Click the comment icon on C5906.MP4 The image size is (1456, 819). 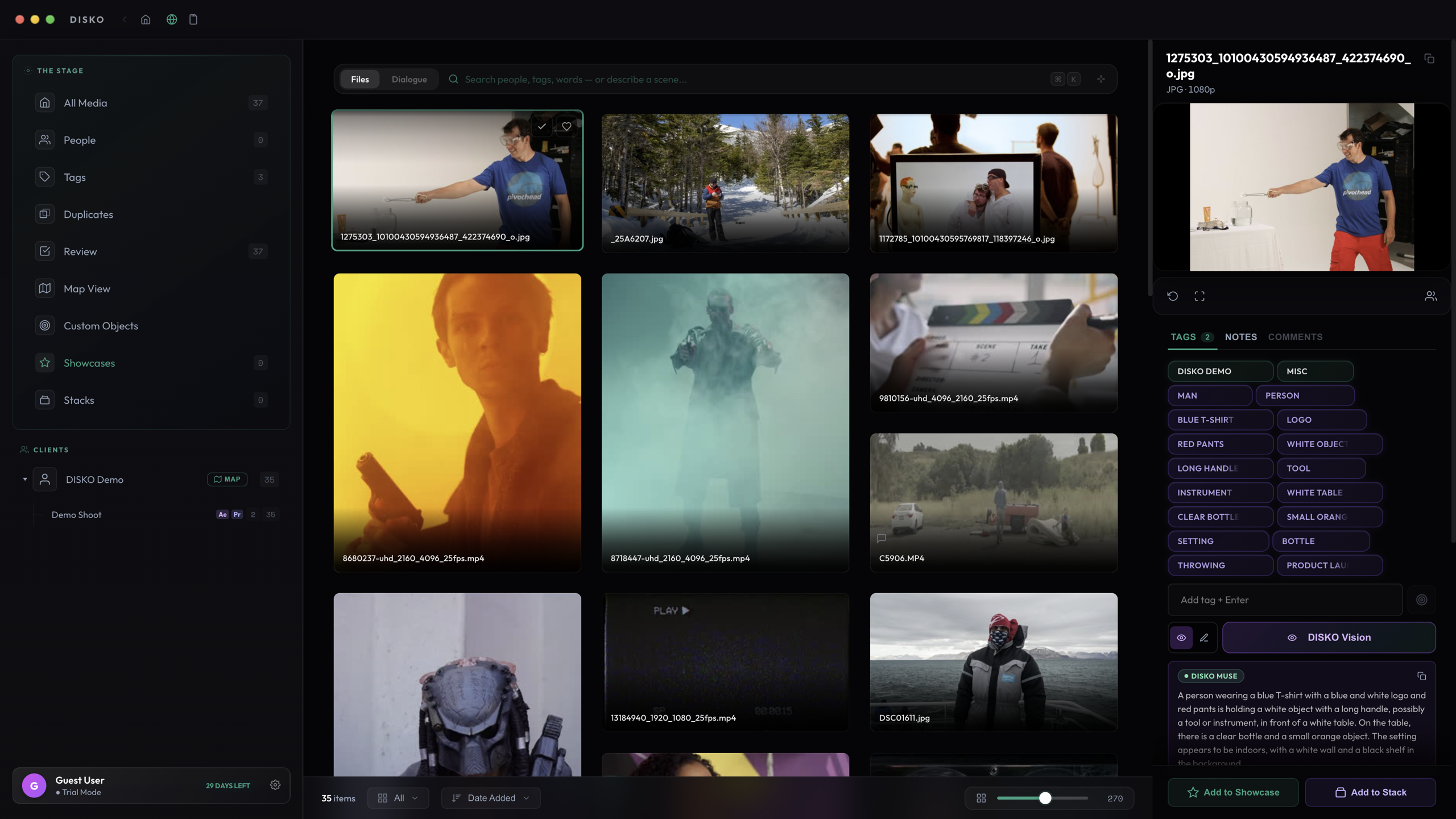coord(882,538)
